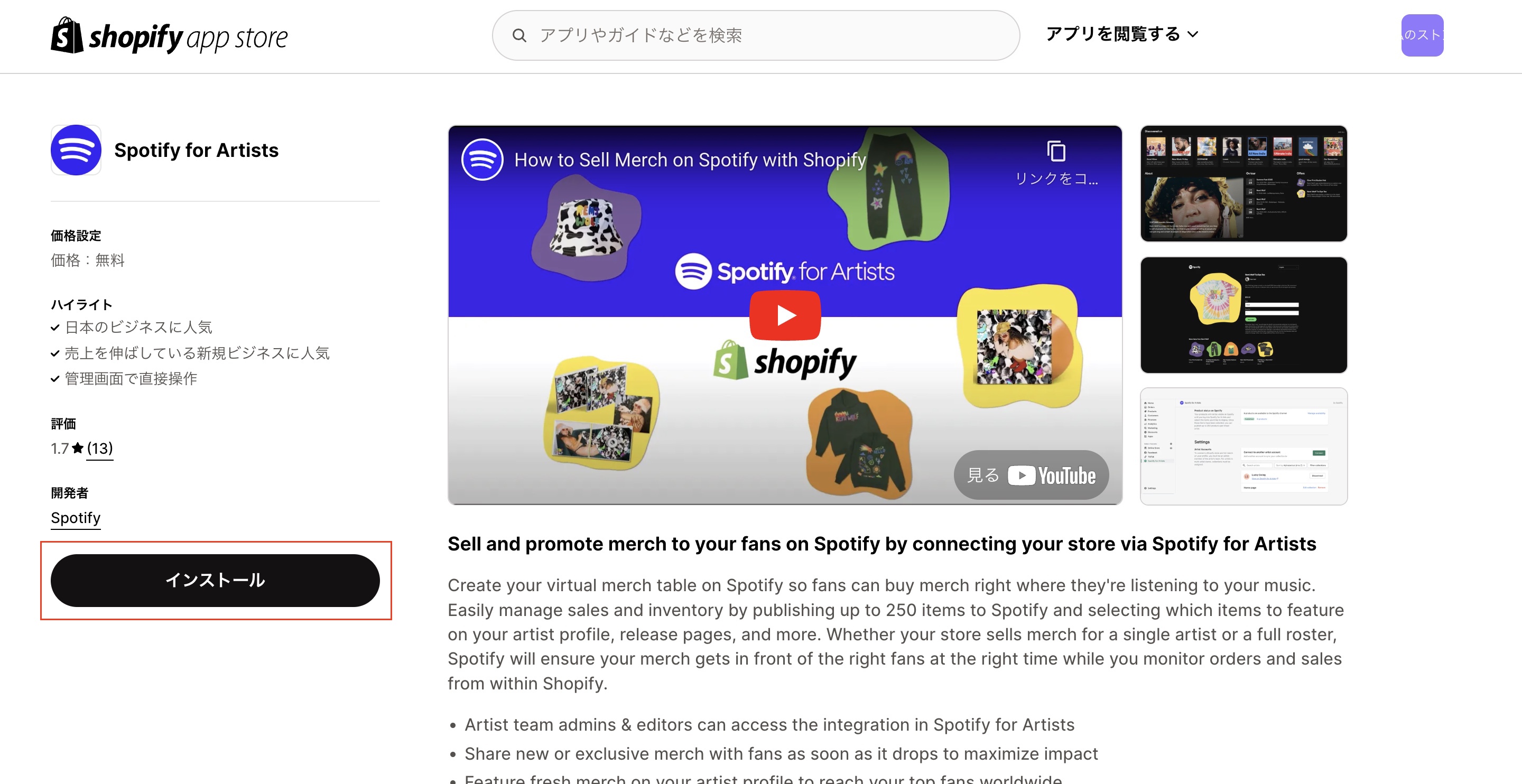Click the copy link icon on video

1056,151
